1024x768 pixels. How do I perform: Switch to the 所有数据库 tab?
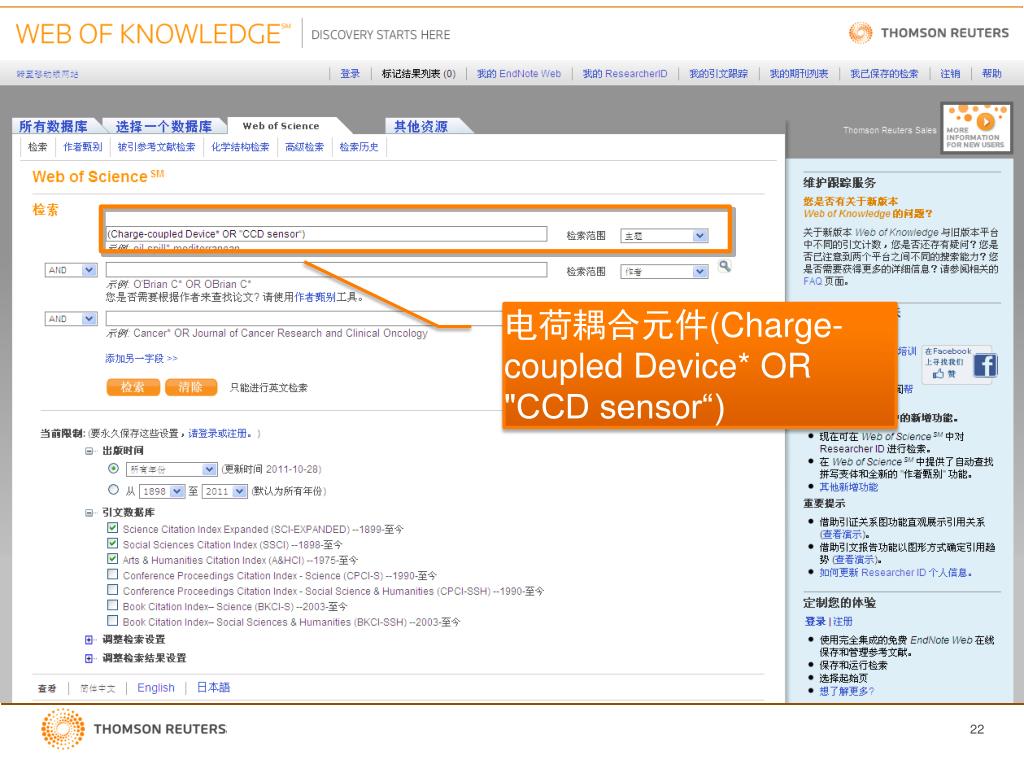point(53,126)
